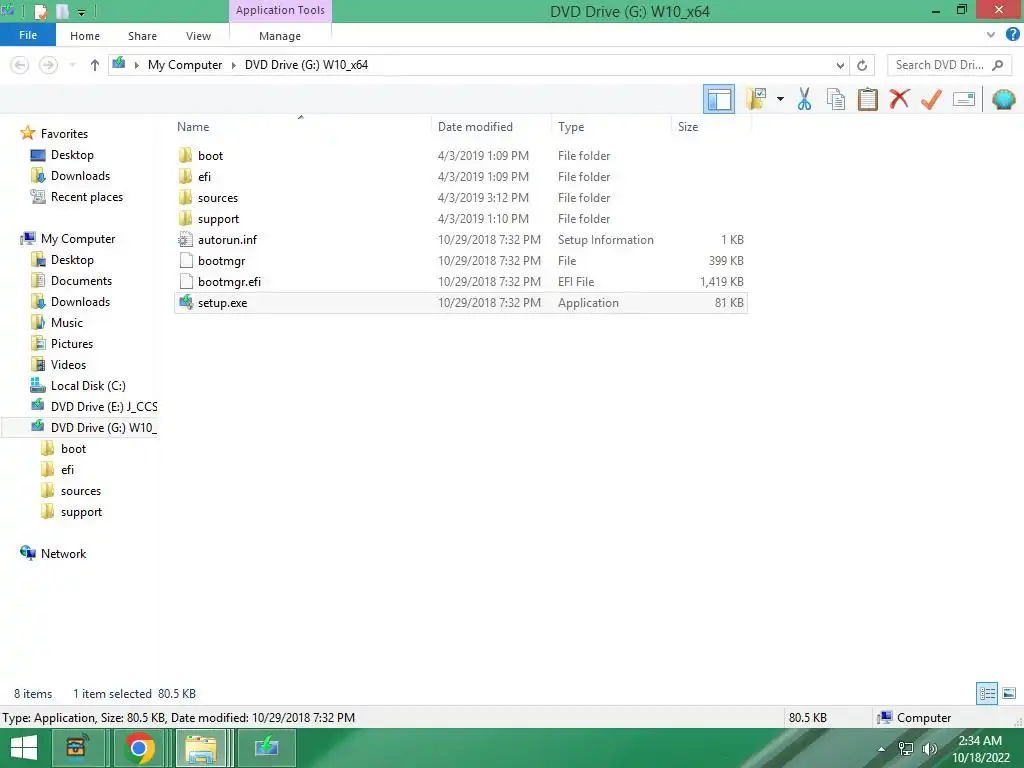1024x768 pixels.
Task: Open dropdown arrow next to folder options icon
Action: 780,99
